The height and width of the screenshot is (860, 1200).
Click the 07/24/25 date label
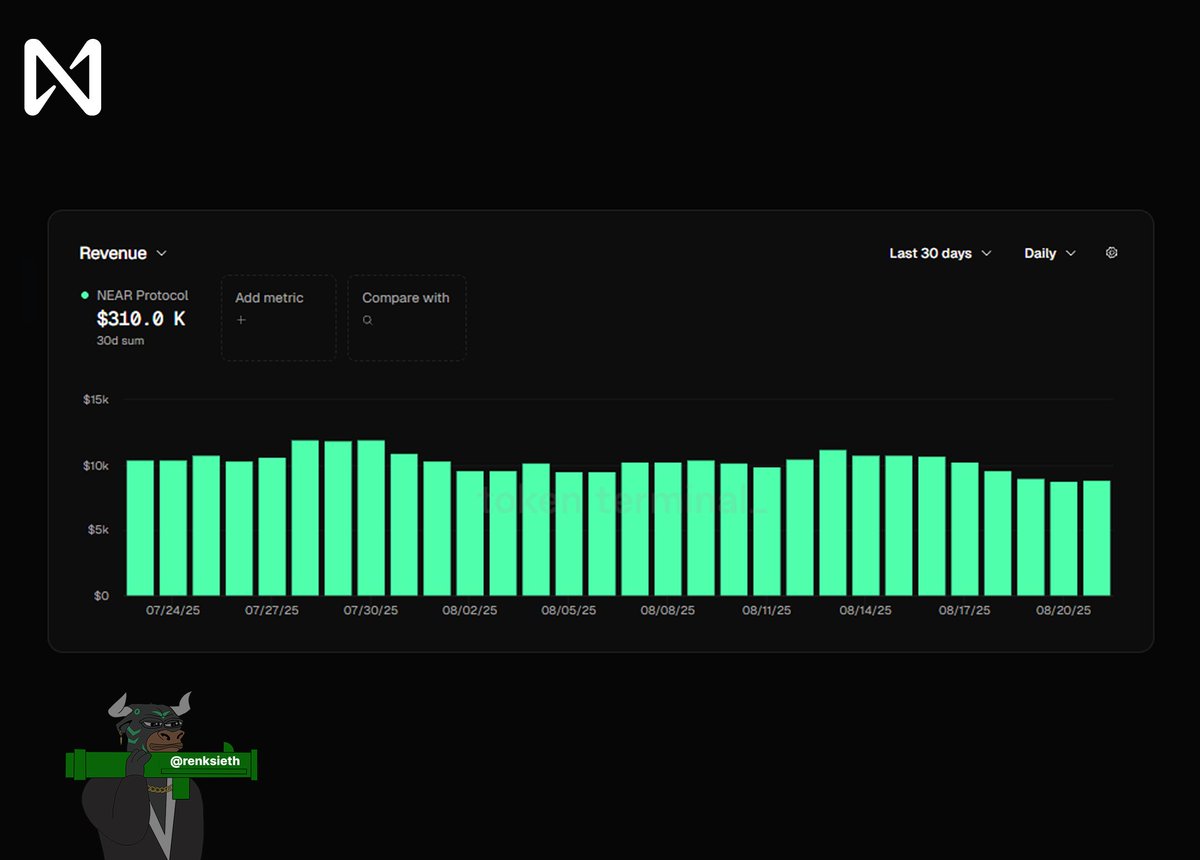[x=173, y=611]
